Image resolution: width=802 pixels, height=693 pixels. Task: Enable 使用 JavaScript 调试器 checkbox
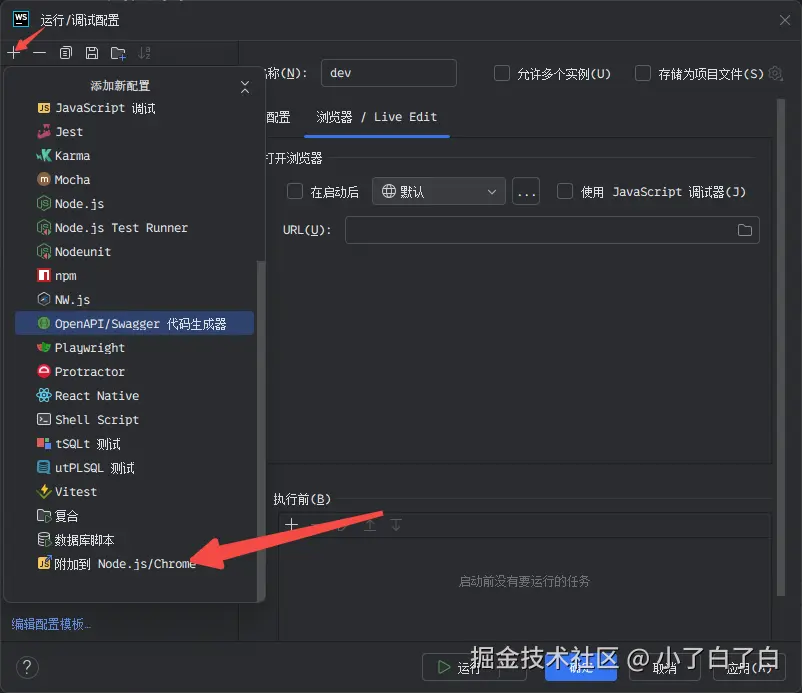tap(565, 192)
